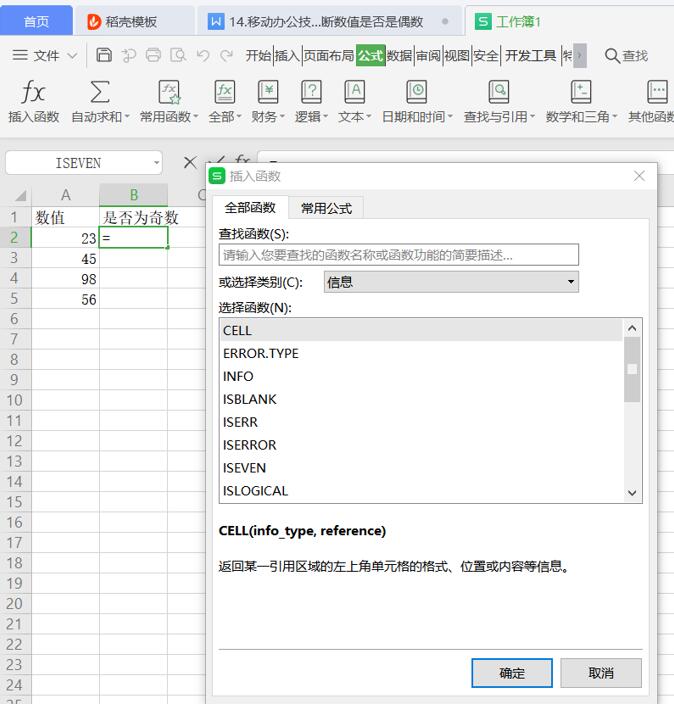Select the 常用公式 tab in the dialog
Screen dimensions: 674x707
click(326, 208)
